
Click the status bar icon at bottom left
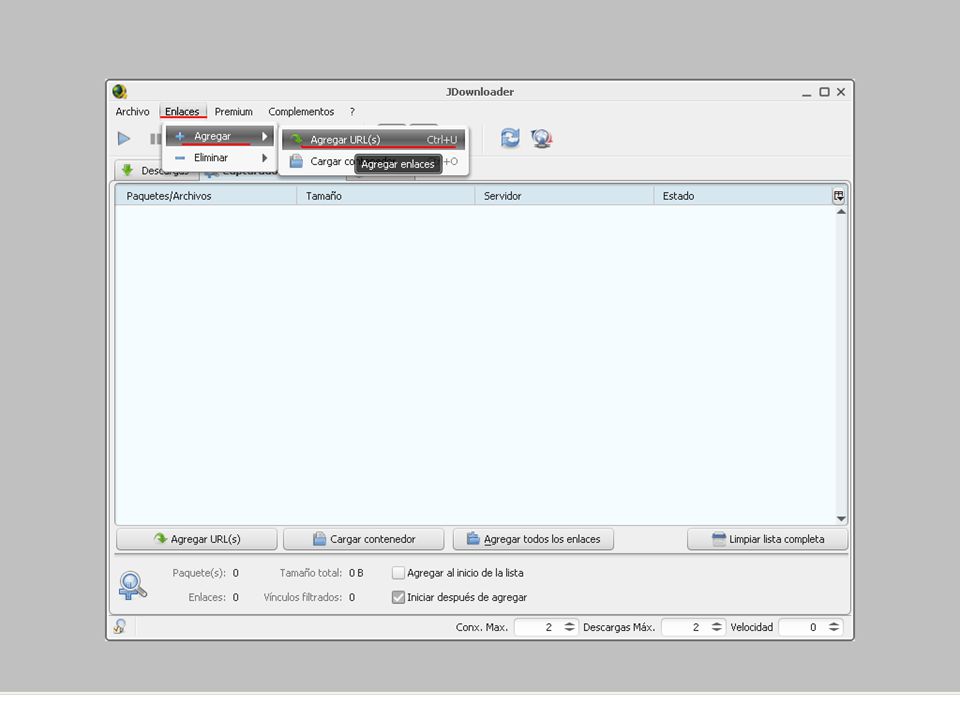tap(120, 626)
